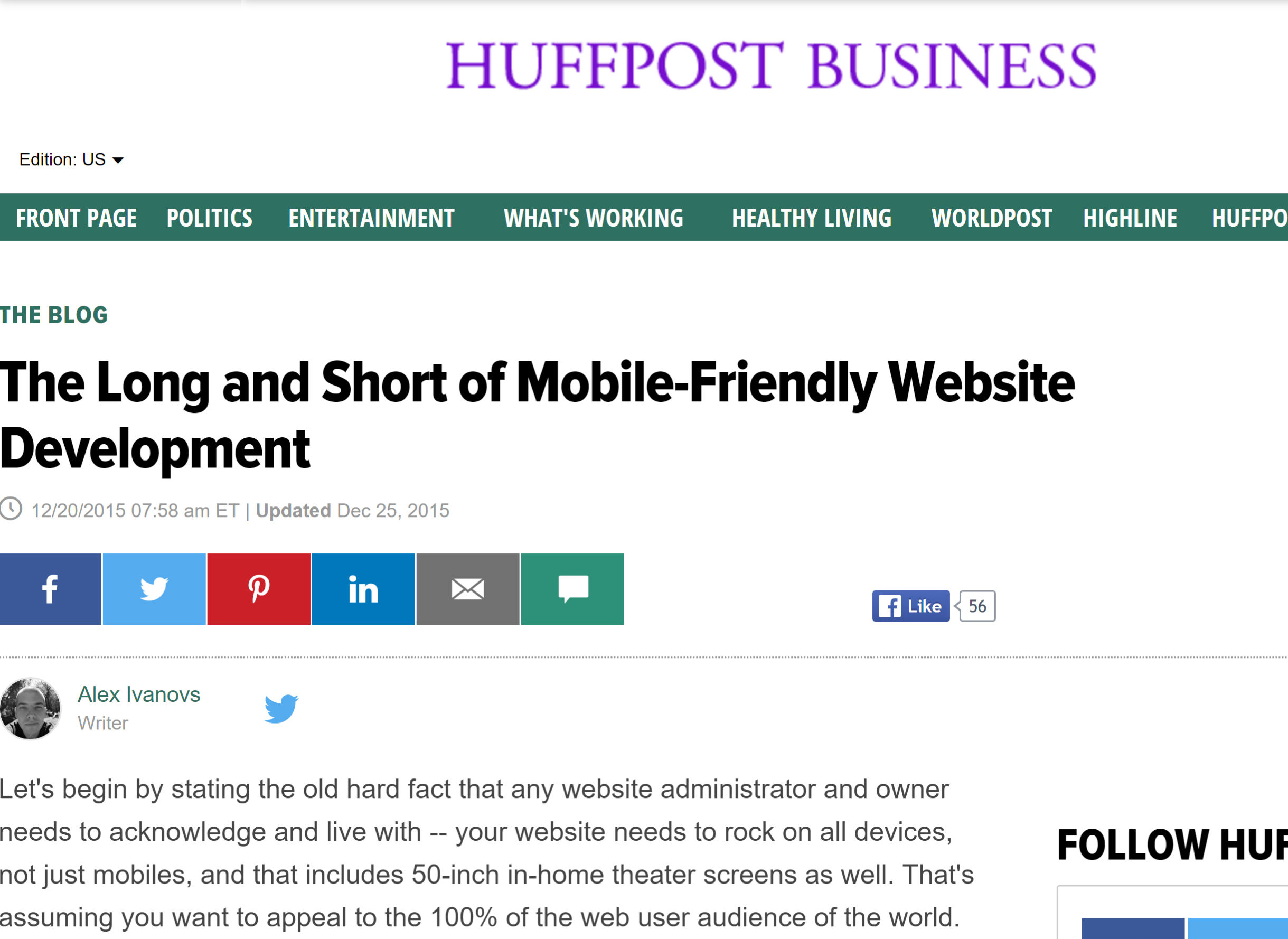
Task: Open THE BLOG section
Action: (53, 314)
